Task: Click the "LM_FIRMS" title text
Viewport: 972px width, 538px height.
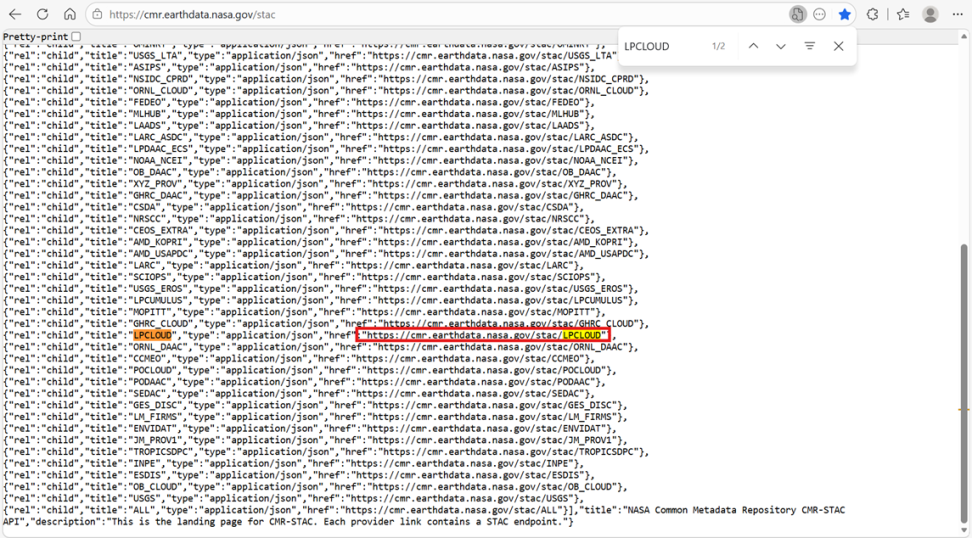Action: click(155, 417)
